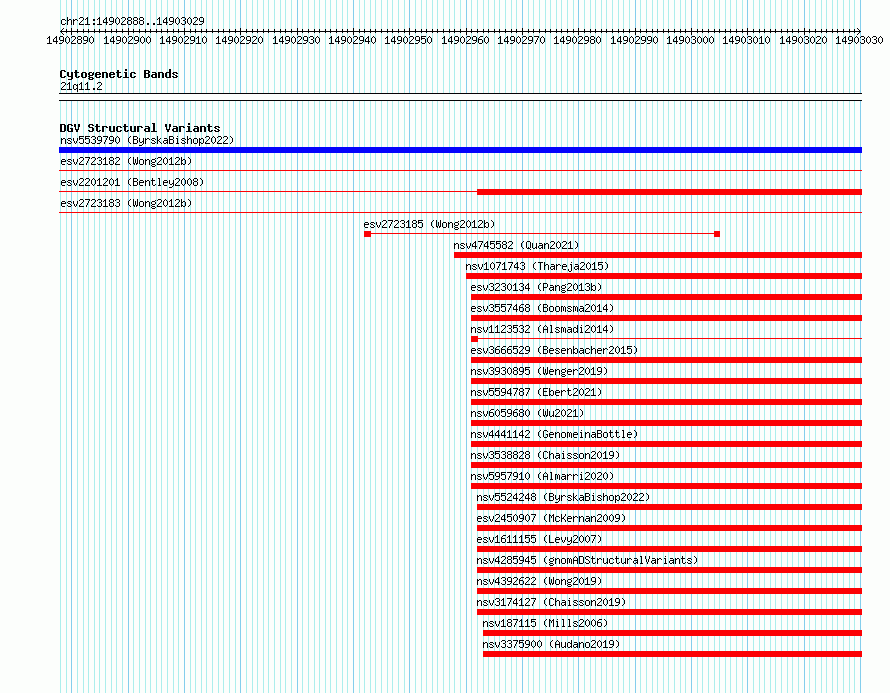Click the red bar under nsv4285945 gnomAD
Viewport: 890px width, 693px height.
click(670, 570)
